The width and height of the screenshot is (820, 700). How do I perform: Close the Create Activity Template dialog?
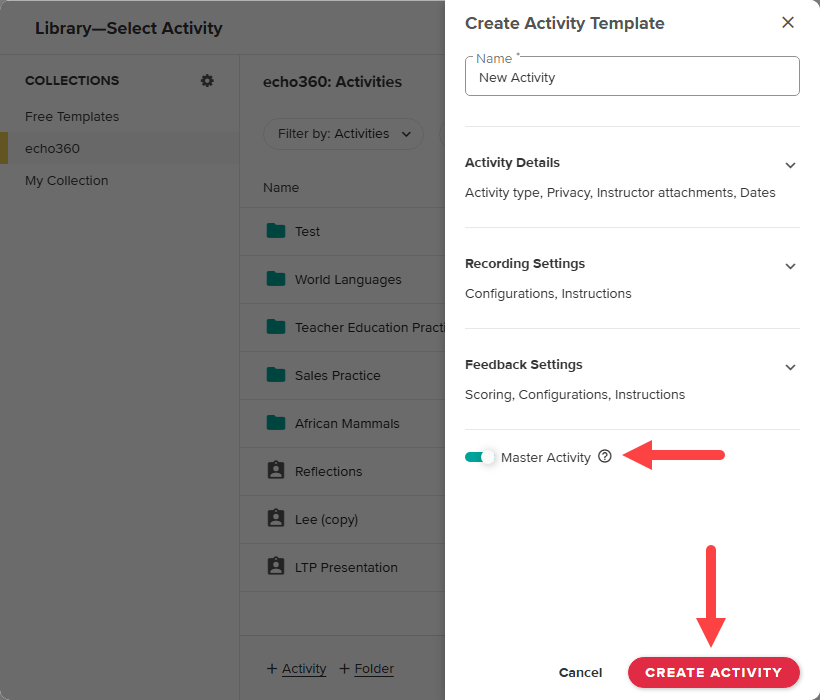(x=788, y=22)
